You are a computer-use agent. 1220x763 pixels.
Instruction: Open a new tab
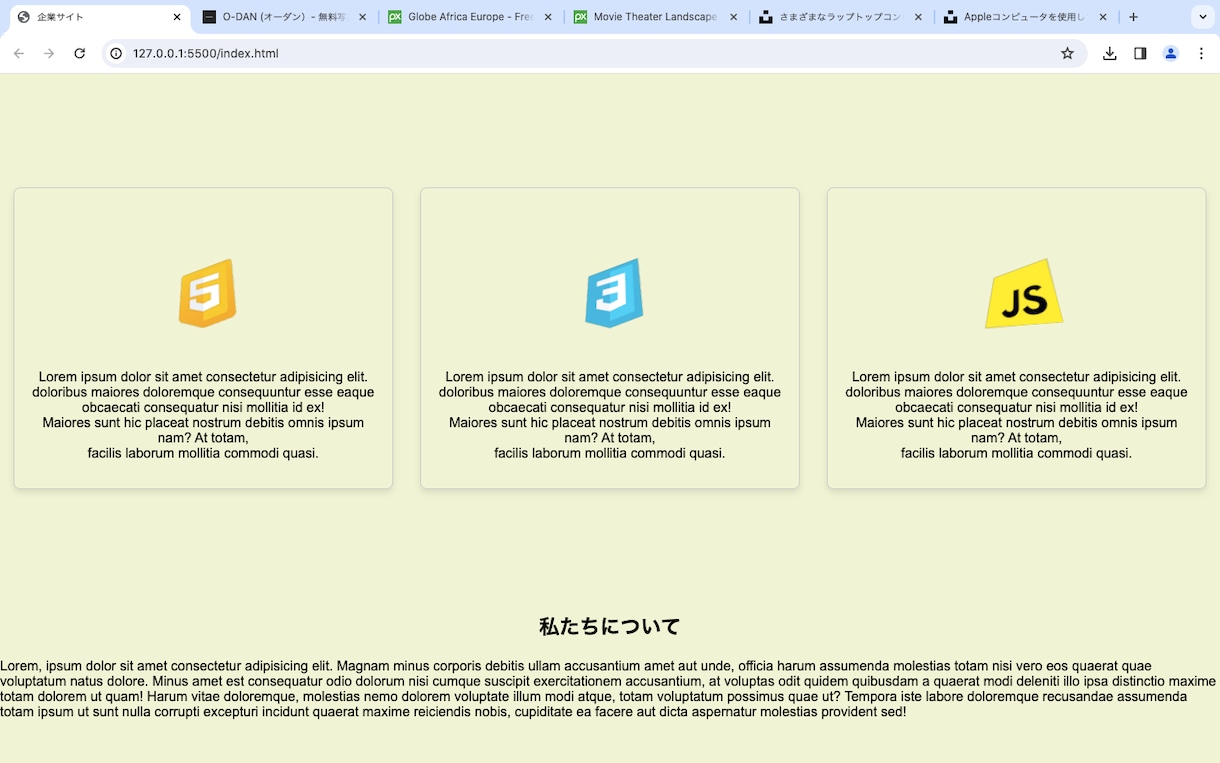(x=1133, y=17)
